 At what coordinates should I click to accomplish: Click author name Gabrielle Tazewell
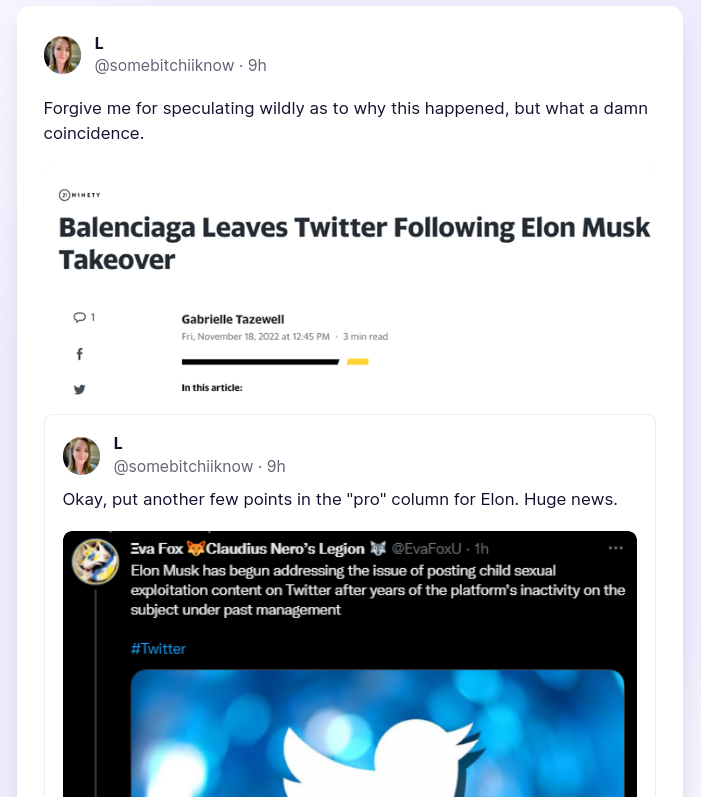(x=233, y=319)
